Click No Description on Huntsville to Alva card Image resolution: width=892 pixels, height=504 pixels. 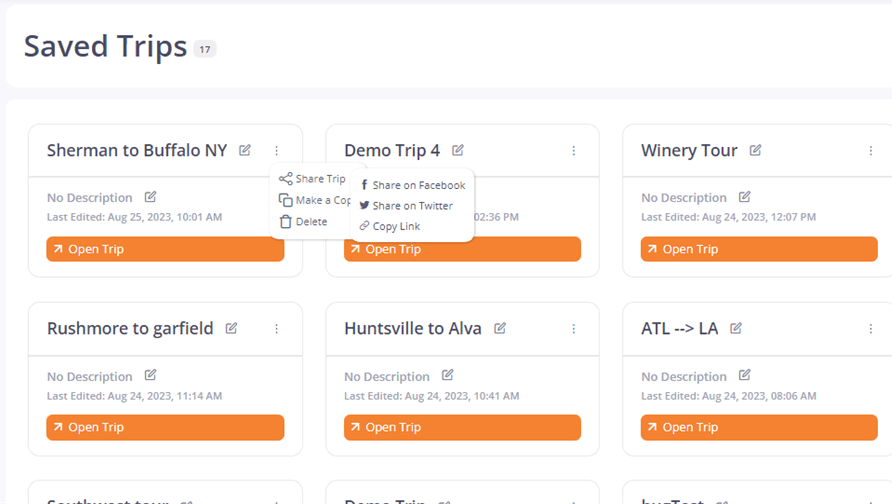pyautogui.click(x=387, y=377)
